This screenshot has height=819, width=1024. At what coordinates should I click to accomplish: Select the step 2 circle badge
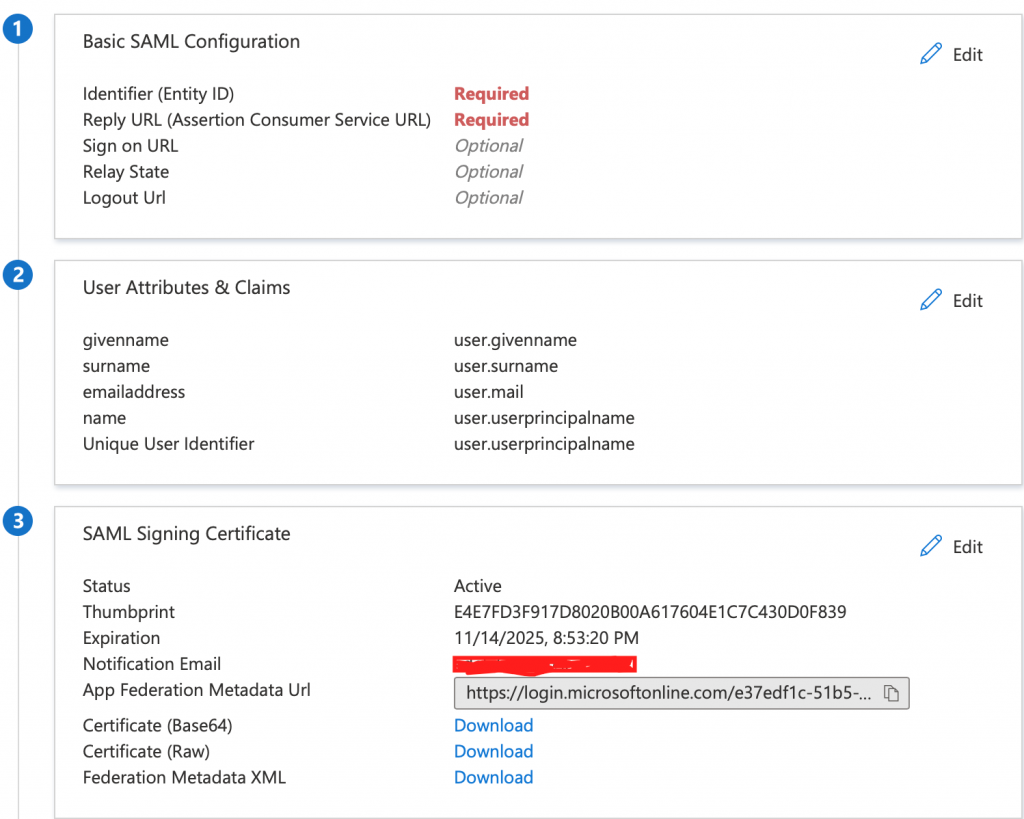point(17,274)
